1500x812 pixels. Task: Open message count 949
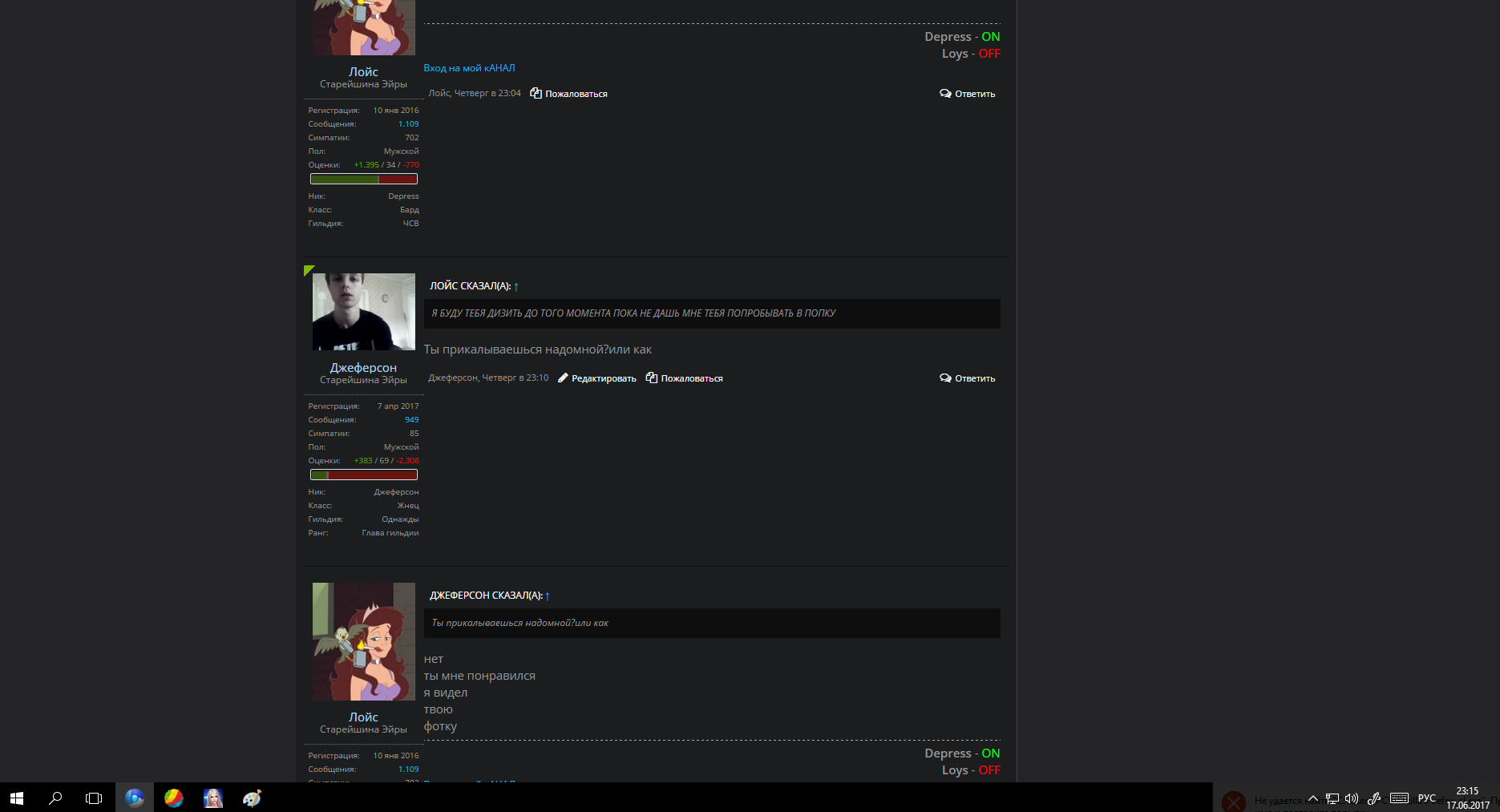(411, 419)
